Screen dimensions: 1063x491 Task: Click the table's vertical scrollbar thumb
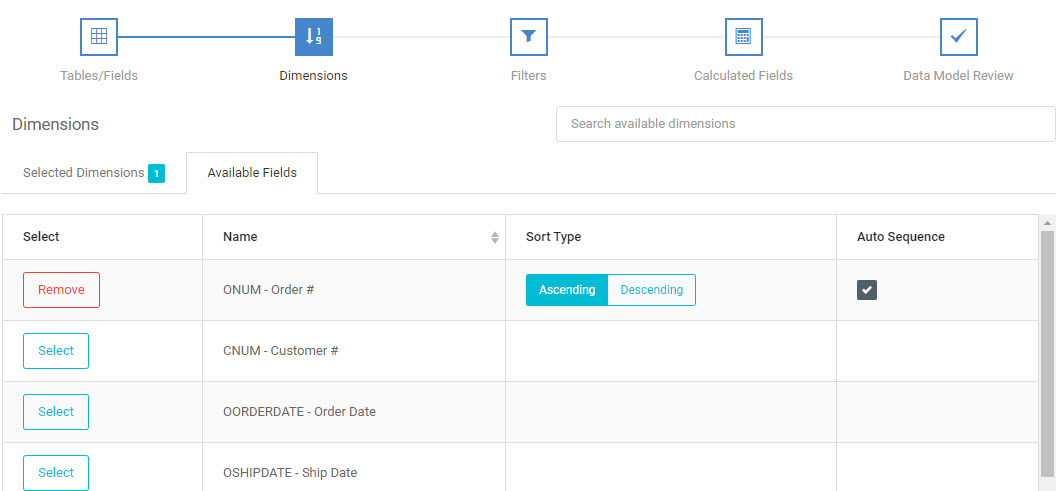click(x=1047, y=359)
